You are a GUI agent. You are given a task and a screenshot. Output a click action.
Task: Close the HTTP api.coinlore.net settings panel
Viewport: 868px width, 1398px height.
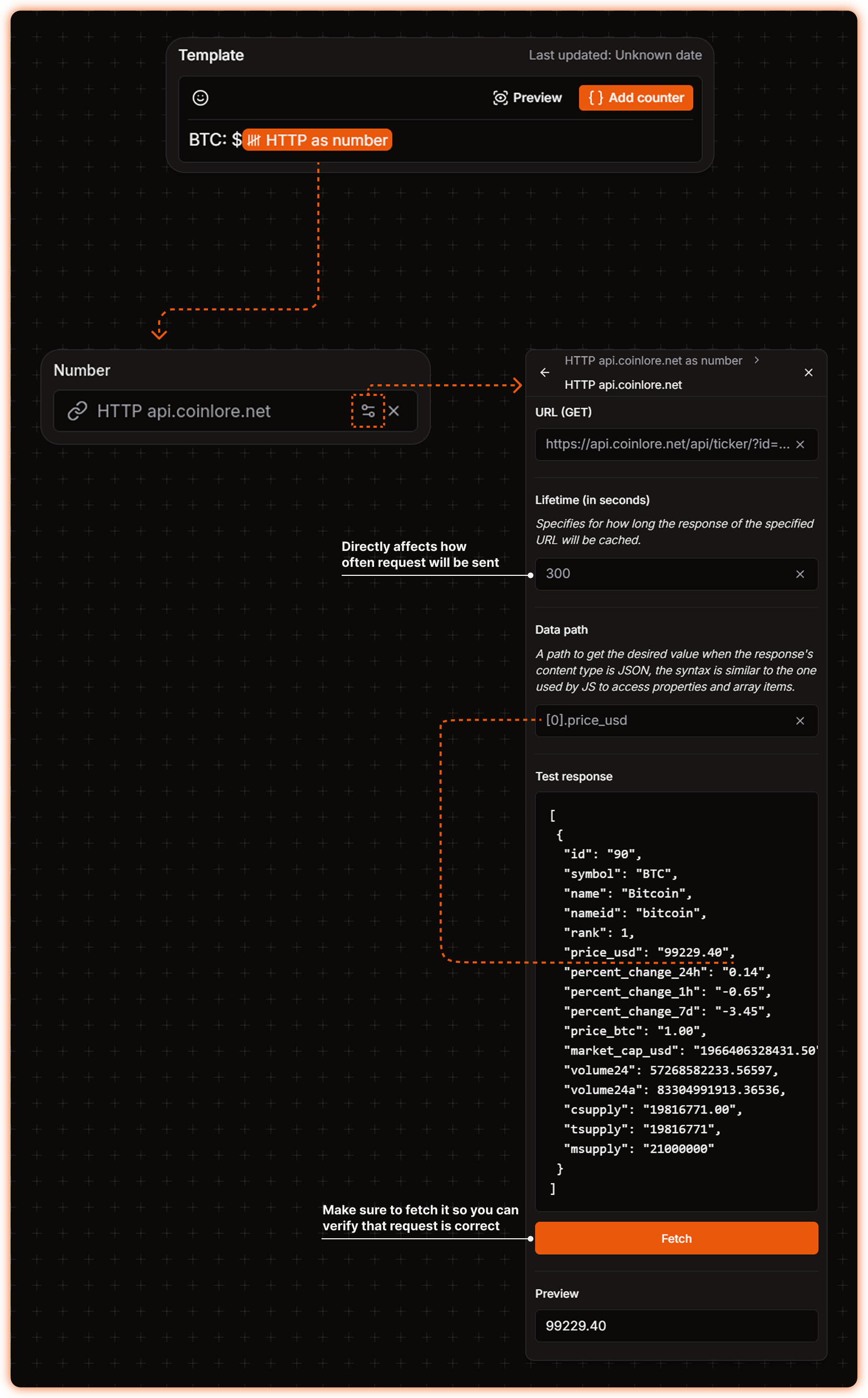coord(808,373)
